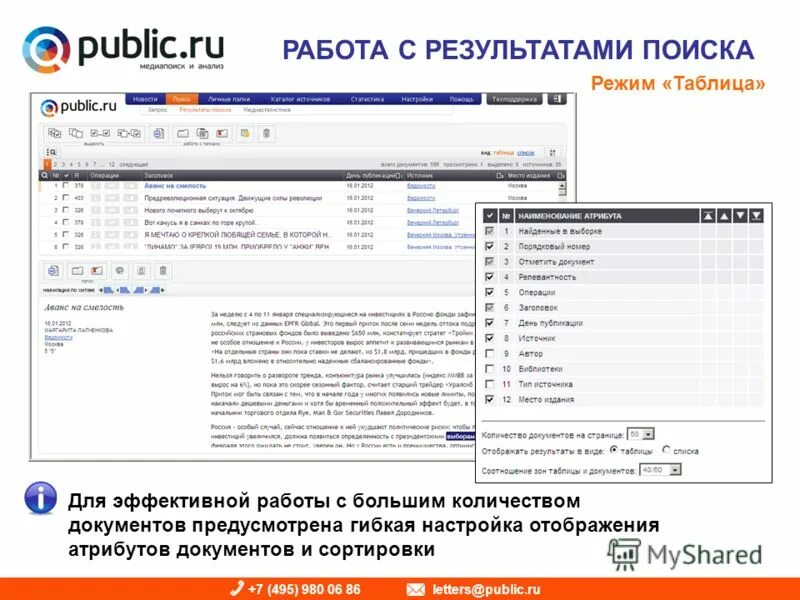This screenshot has height=600, width=800.
Task: Switch to the Медиастатистика subtab
Action: (x=267, y=110)
